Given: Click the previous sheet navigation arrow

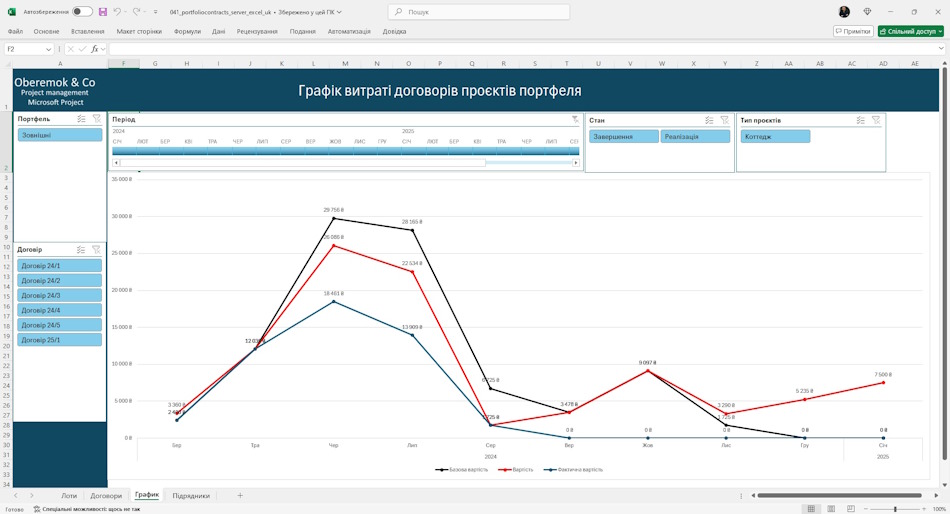Looking at the screenshot, I should click(16, 496).
